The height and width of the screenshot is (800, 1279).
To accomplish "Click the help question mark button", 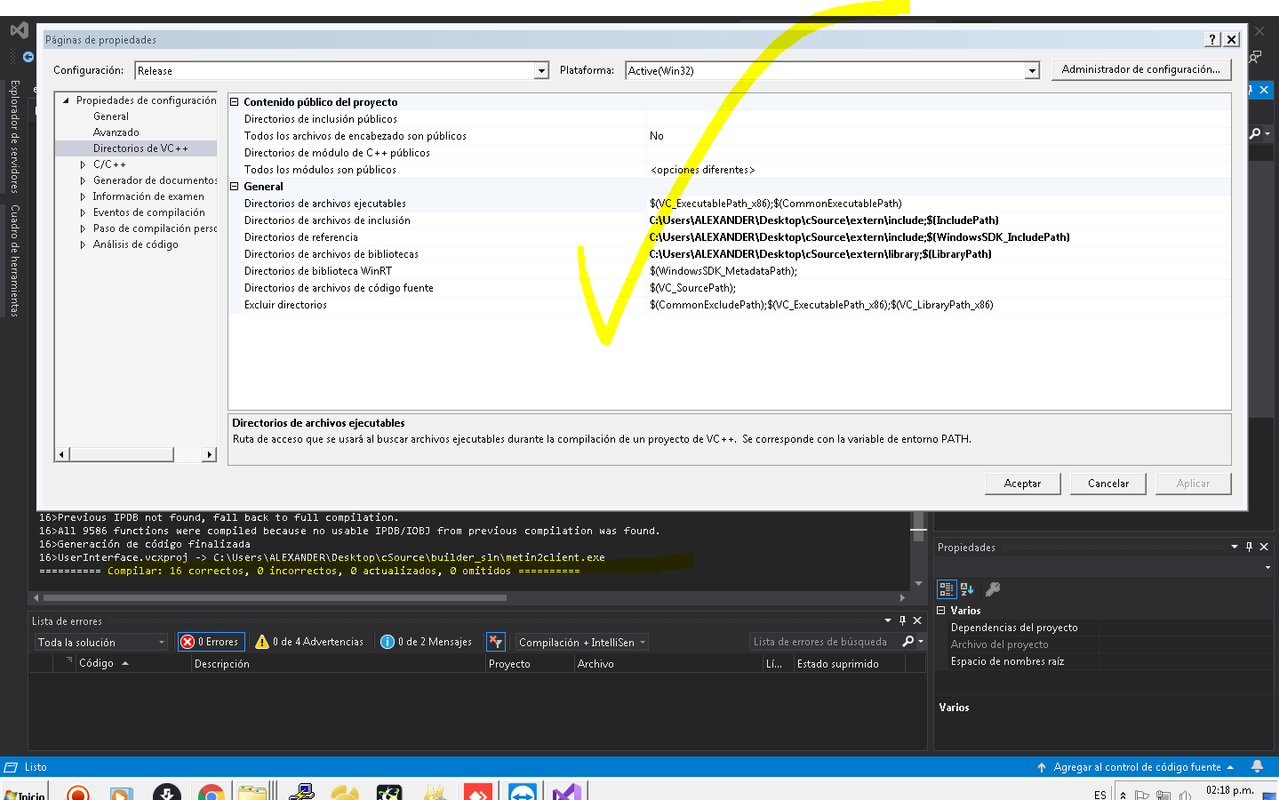I will coord(1212,40).
